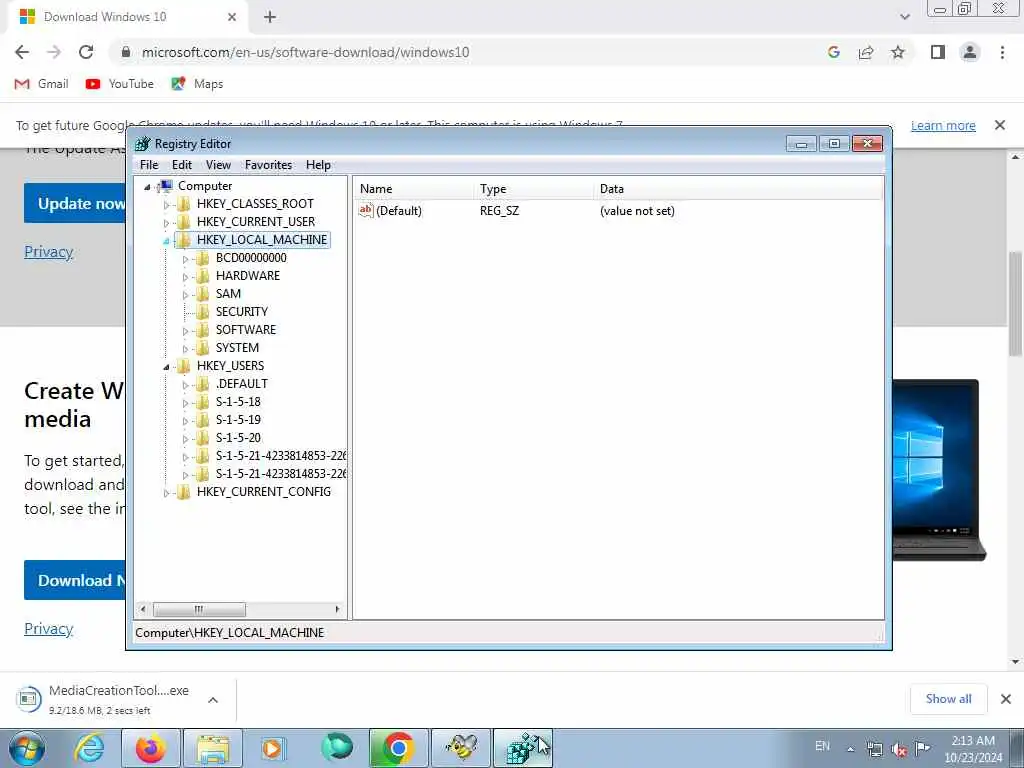
Task: Expand the BCD00000000 subkey
Action: 185,259
